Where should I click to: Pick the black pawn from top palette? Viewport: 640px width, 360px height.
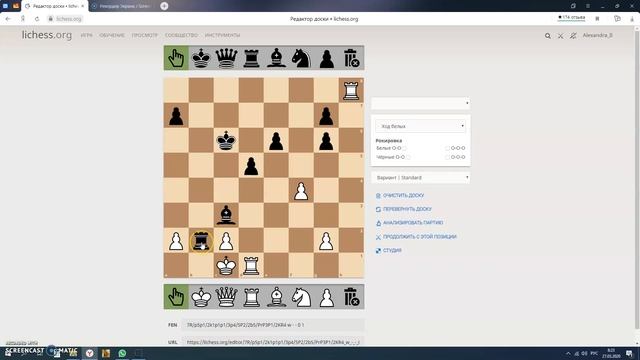327,58
